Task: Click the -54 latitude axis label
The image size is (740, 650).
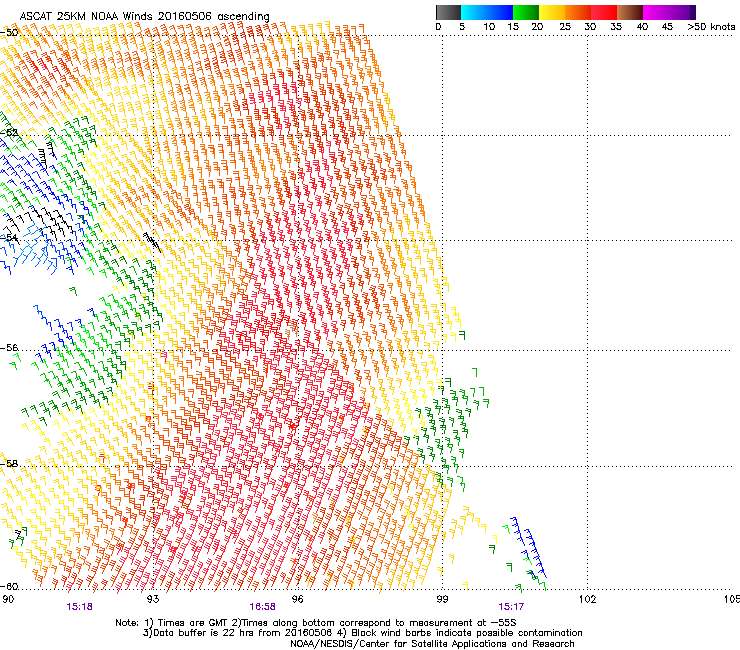Action: point(8,237)
